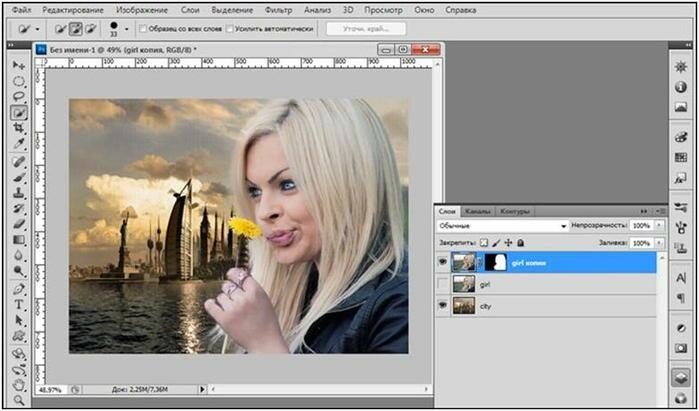Open the Navigator panel icon in dock
Image resolution: width=699 pixels, height=411 pixels.
click(x=681, y=67)
